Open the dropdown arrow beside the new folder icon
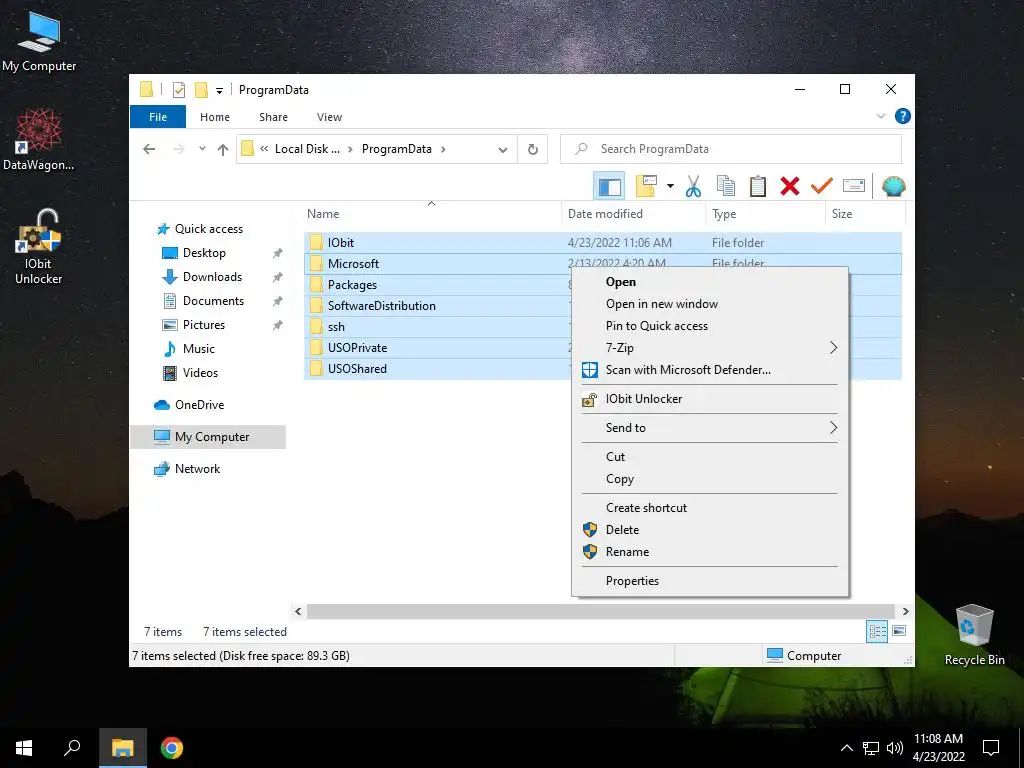Image resolution: width=1024 pixels, height=768 pixels. pyautogui.click(x=670, y=186)
